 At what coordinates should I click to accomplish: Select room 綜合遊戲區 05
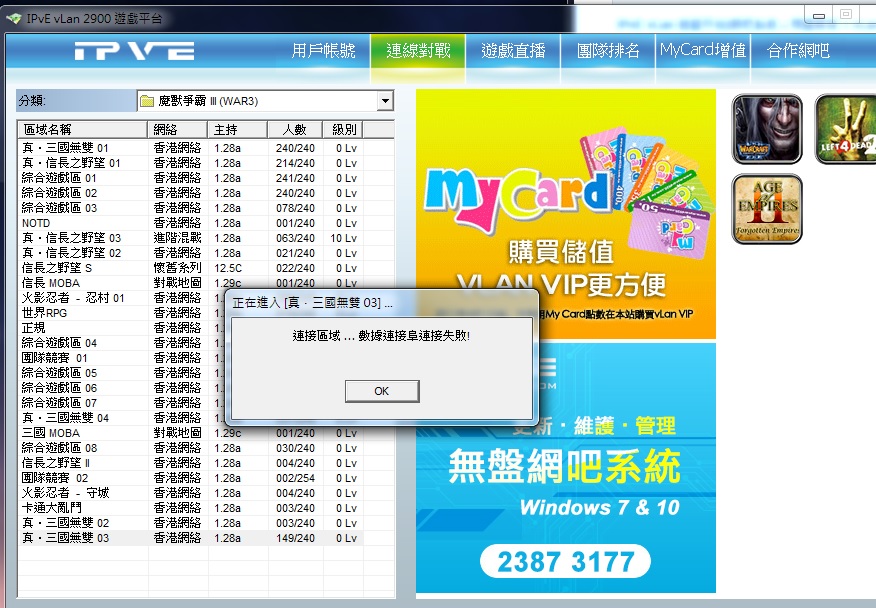click(122, 373)
